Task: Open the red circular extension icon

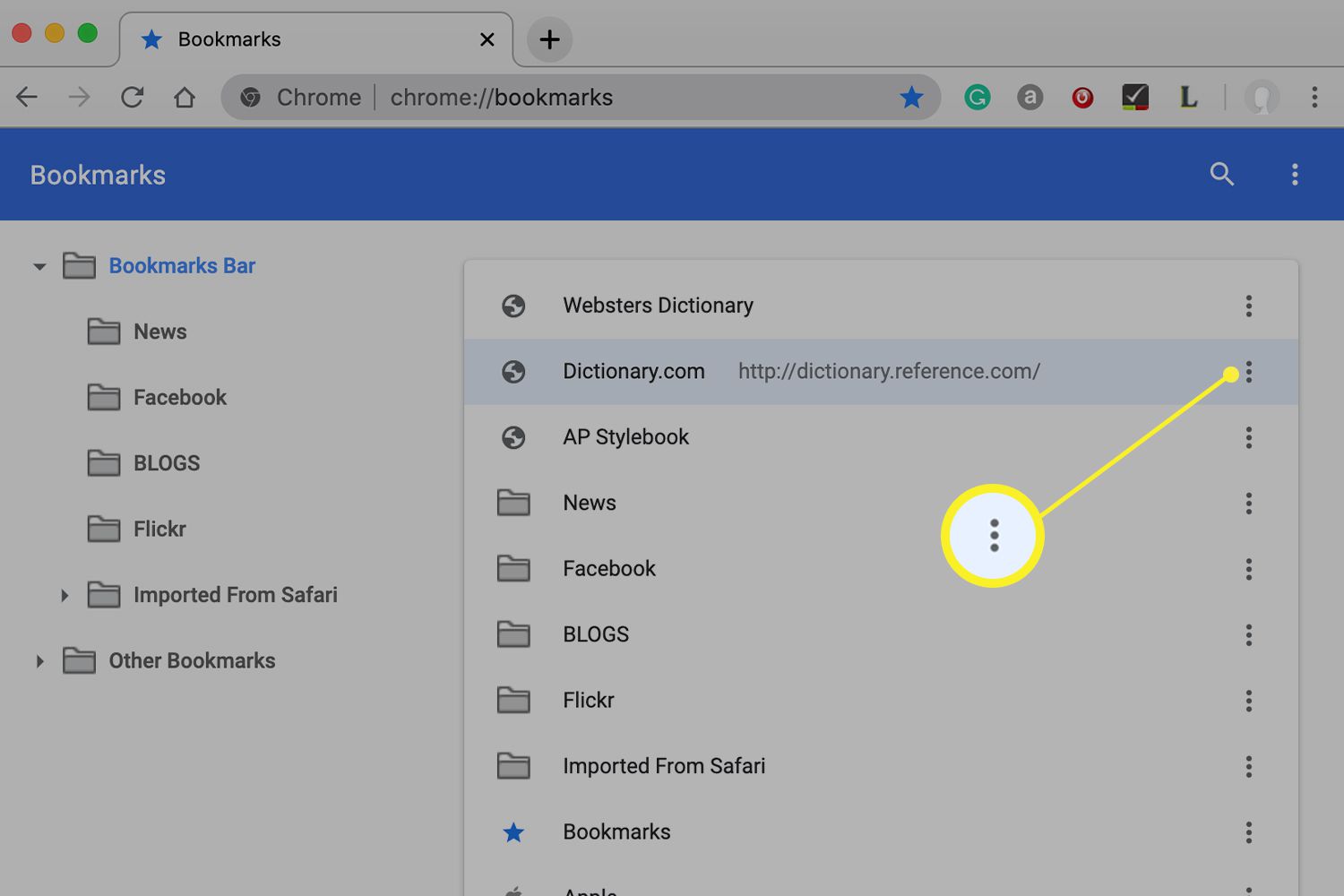Action: pyautogui.click(x=1082, y=97)
